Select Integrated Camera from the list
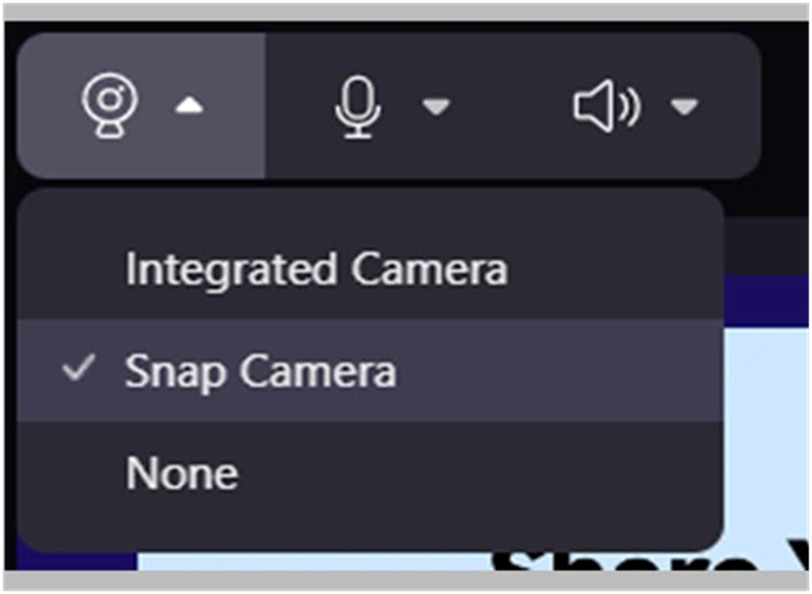The width and height of the screenshot is (812, 594). tap(316, 270)
